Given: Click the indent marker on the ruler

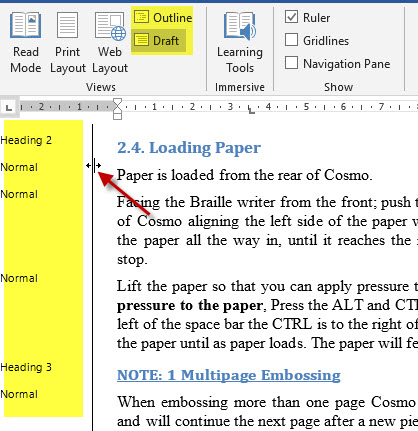Looking at the screenshot, I should click(117, 109).
